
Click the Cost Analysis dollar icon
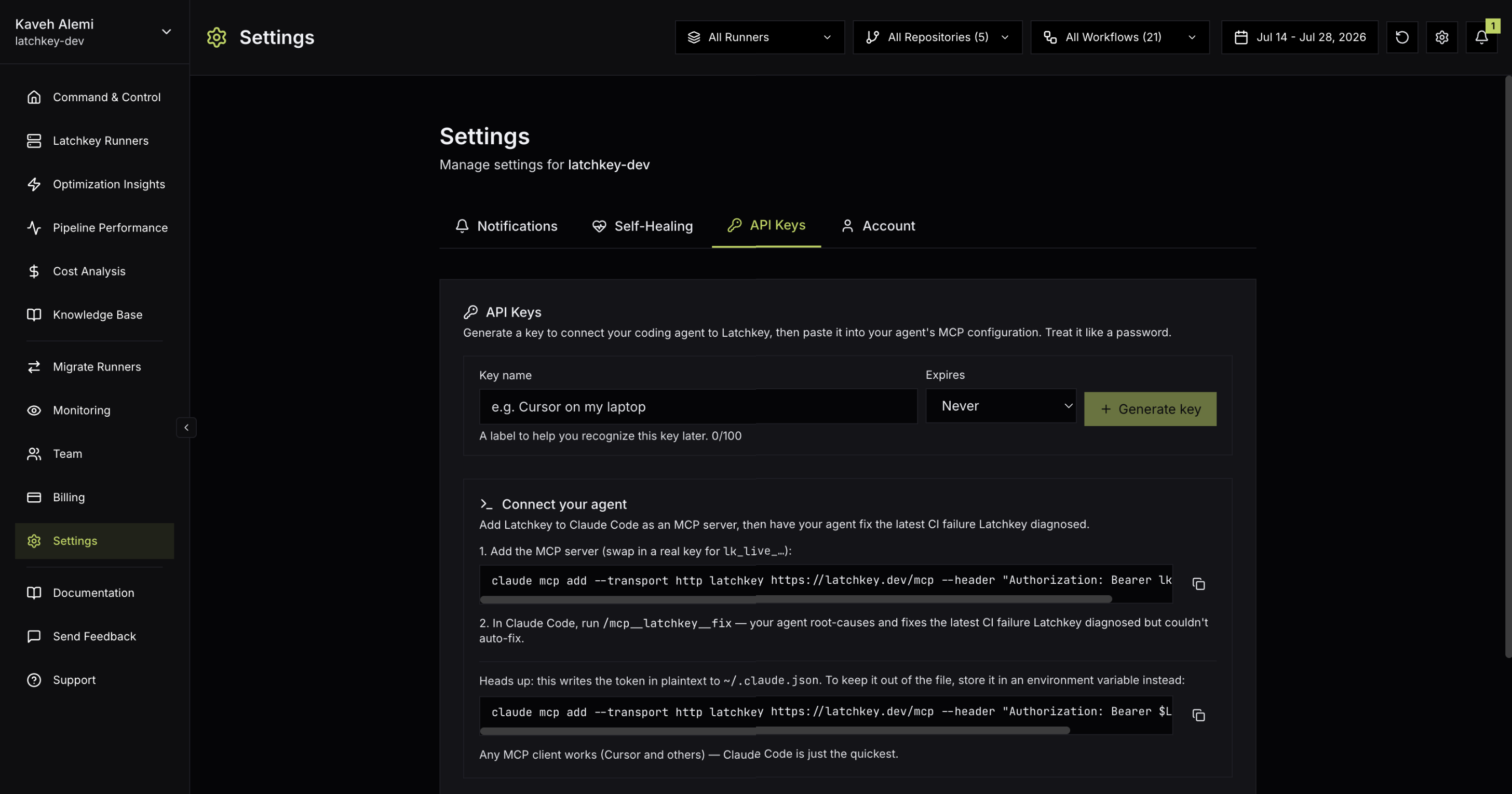[34, 270]
